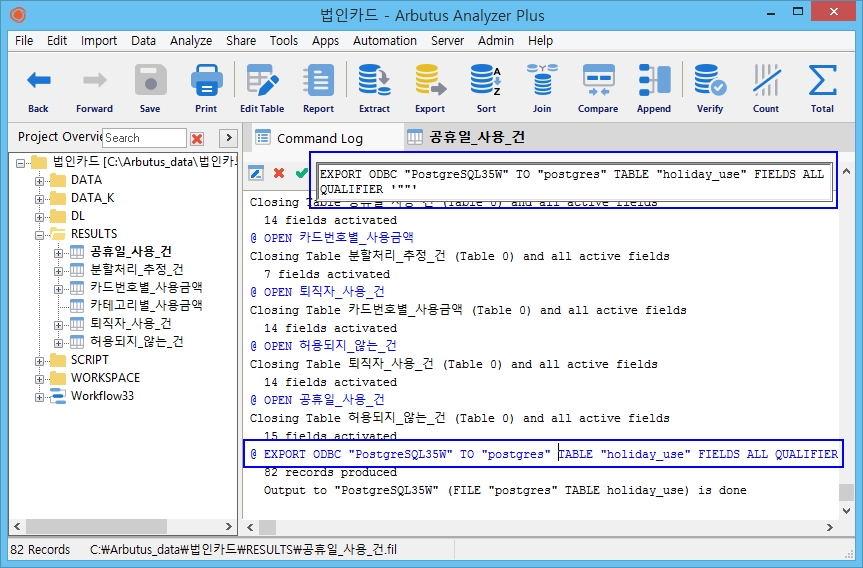This screenshot has height=568, width=863.
Task: Clear the project search with red X
Action: point(197,138)
